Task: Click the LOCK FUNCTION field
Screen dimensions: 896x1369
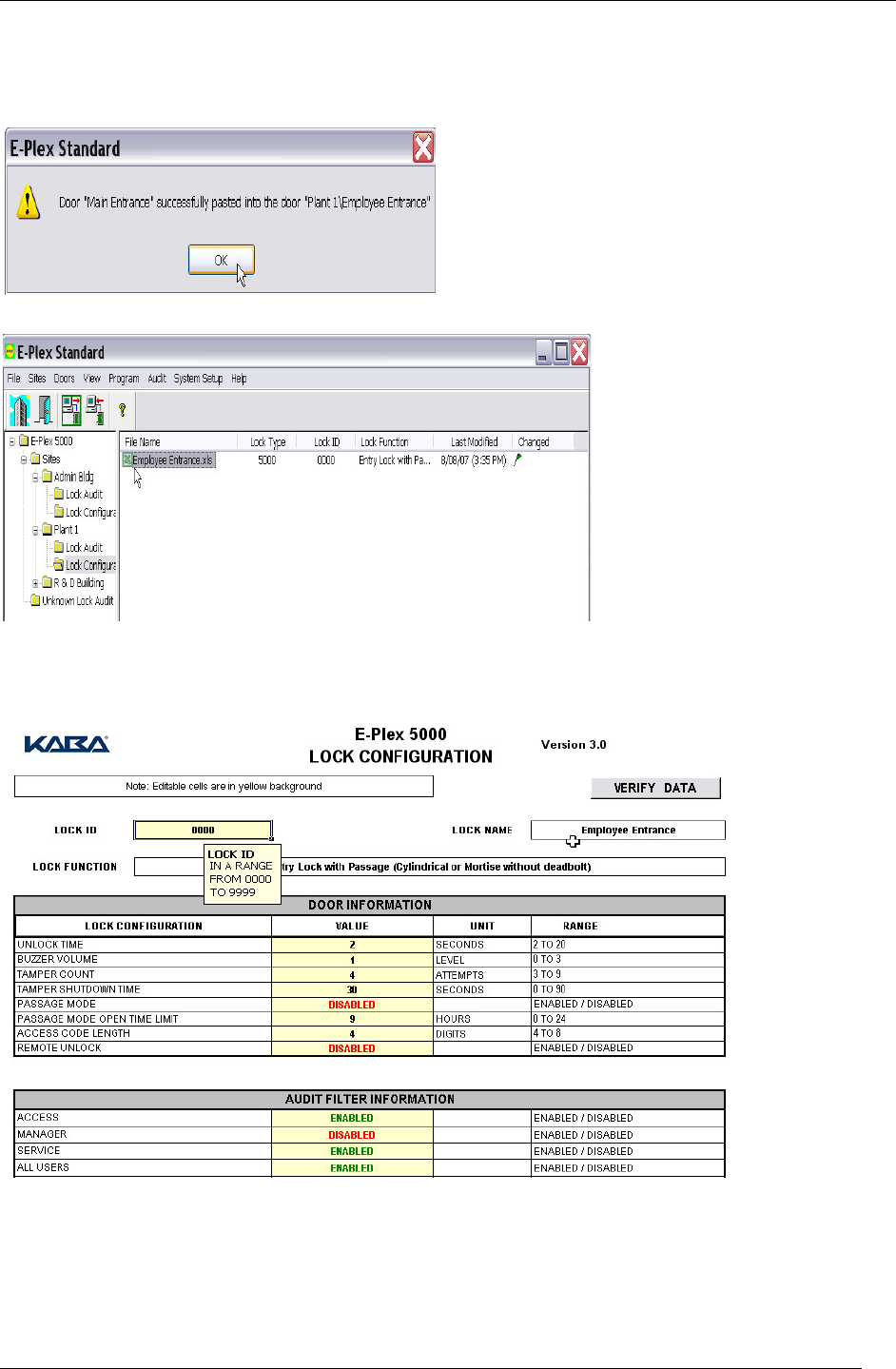Action: [x=430, y=867]
